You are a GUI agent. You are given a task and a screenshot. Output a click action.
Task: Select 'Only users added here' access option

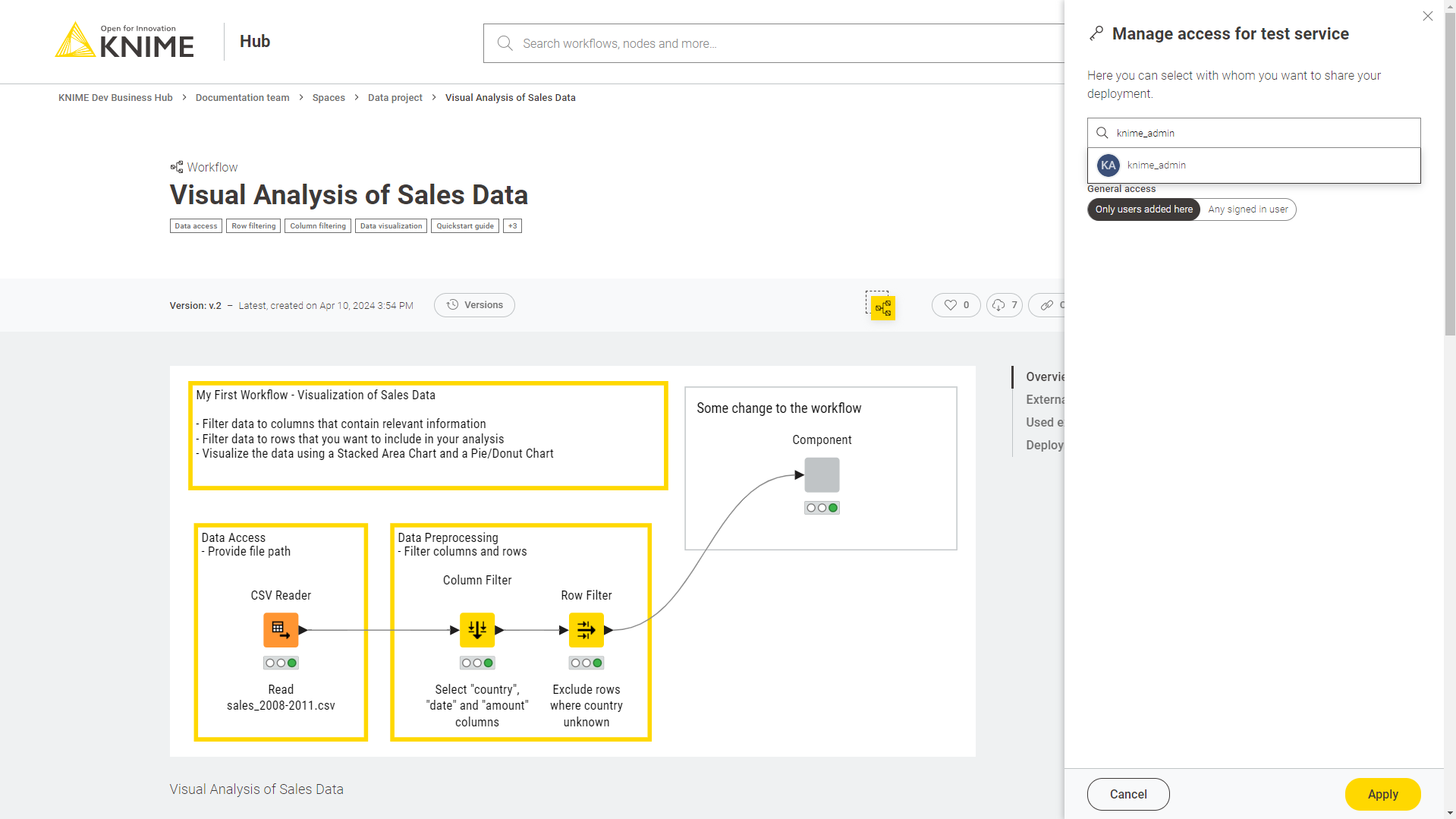coord(1143,209)
